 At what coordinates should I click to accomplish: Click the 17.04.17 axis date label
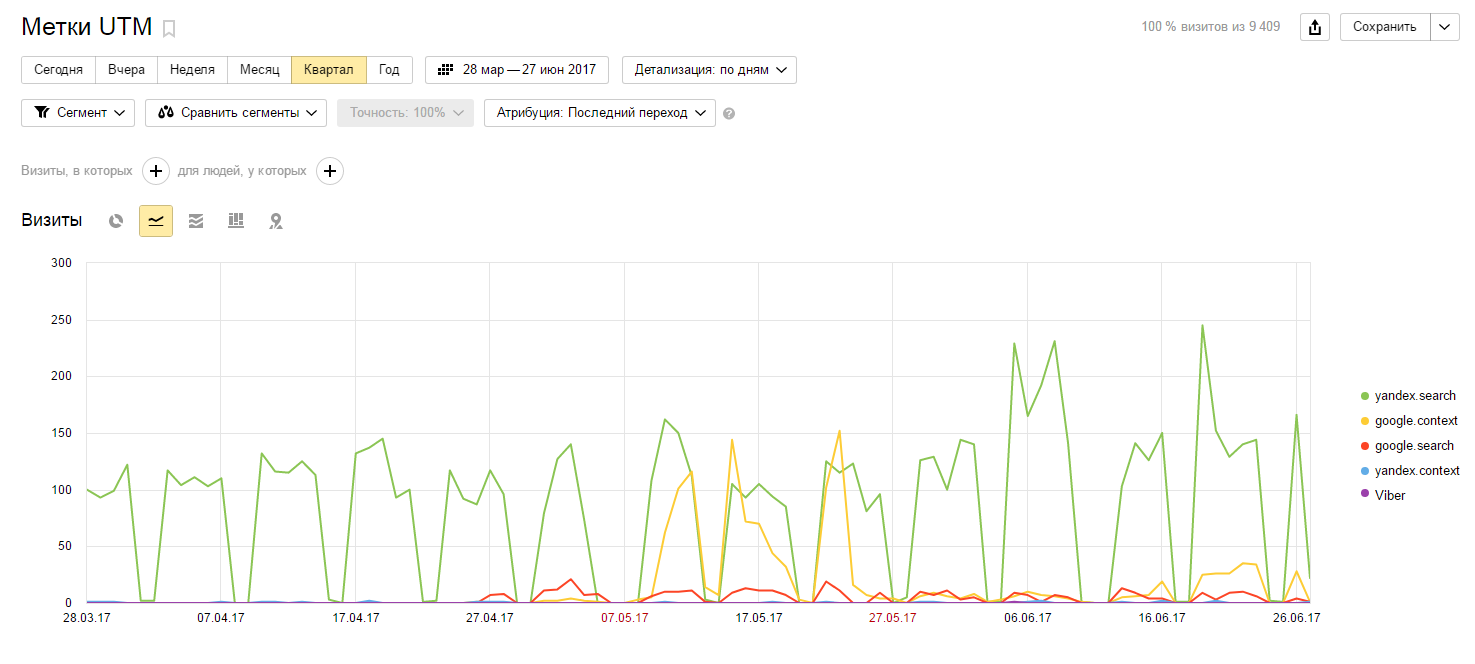[354, 618]
